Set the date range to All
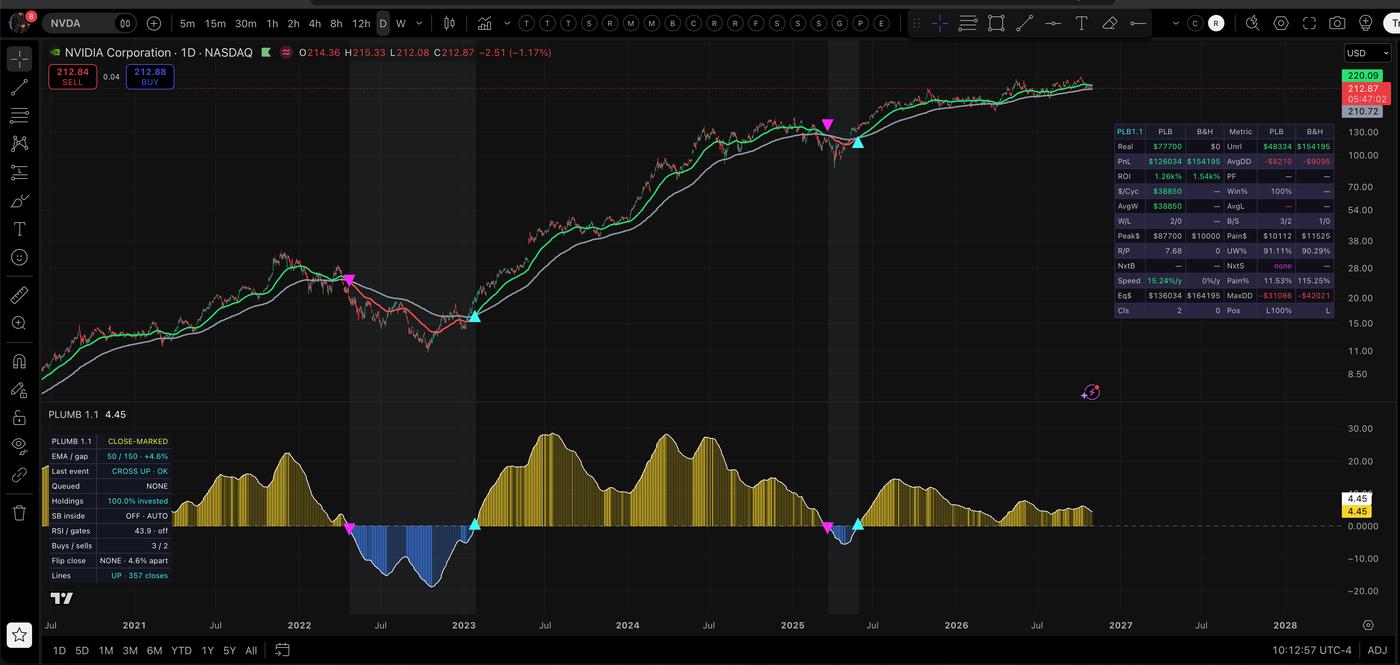 coord(251,650)
